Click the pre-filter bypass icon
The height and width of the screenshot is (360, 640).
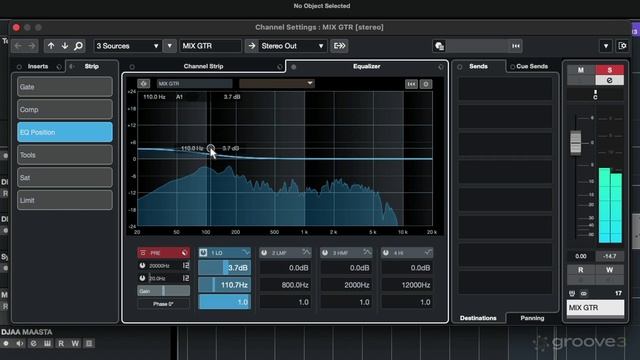[184, 253]
